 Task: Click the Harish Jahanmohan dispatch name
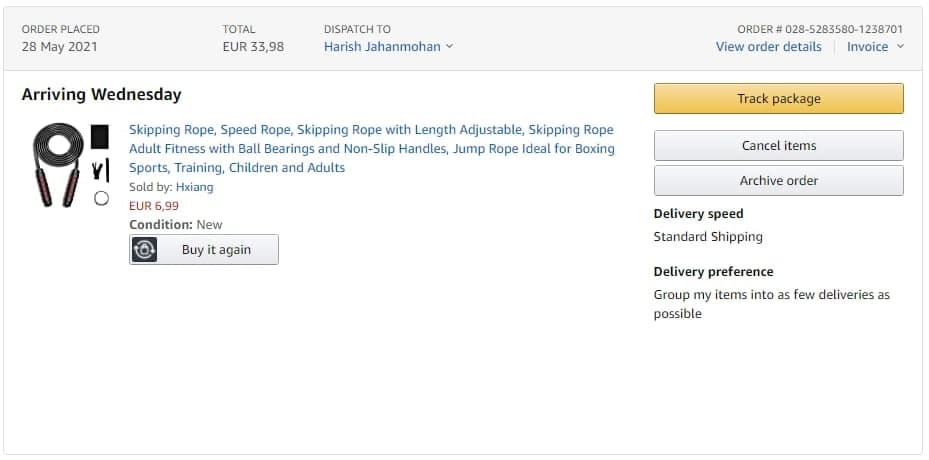(382, 47)
